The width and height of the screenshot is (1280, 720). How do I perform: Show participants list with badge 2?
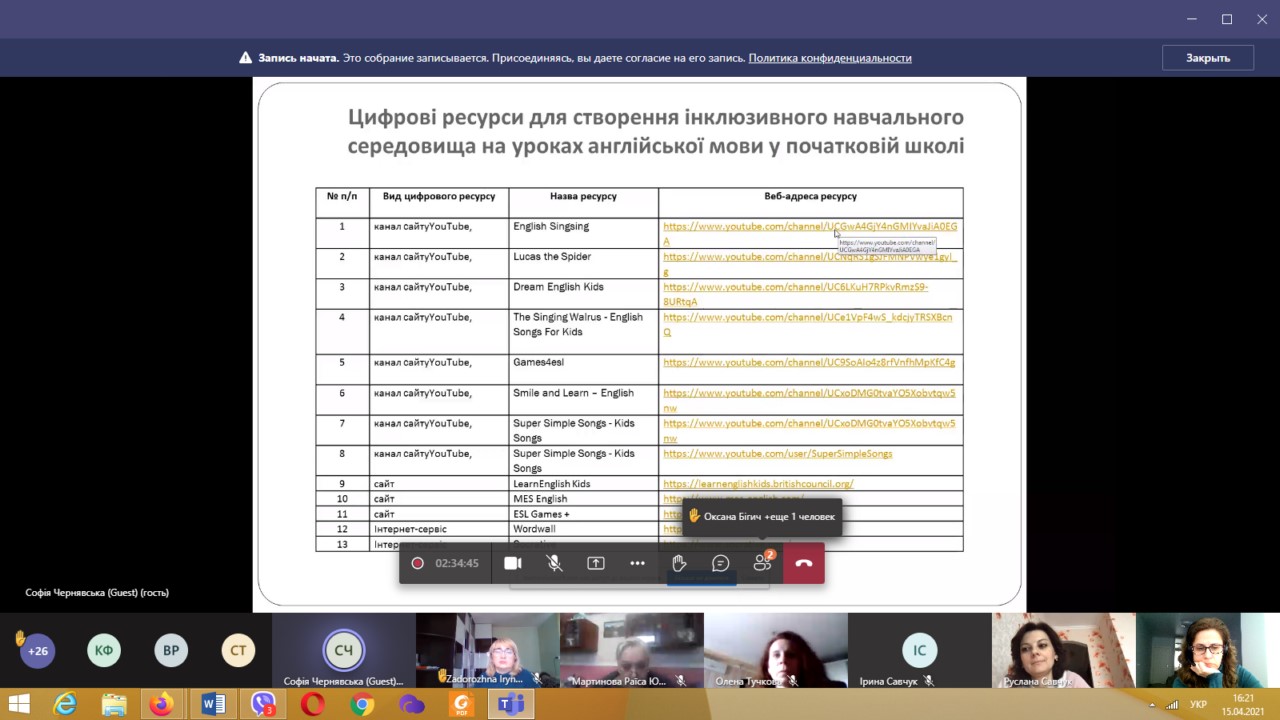762,563
